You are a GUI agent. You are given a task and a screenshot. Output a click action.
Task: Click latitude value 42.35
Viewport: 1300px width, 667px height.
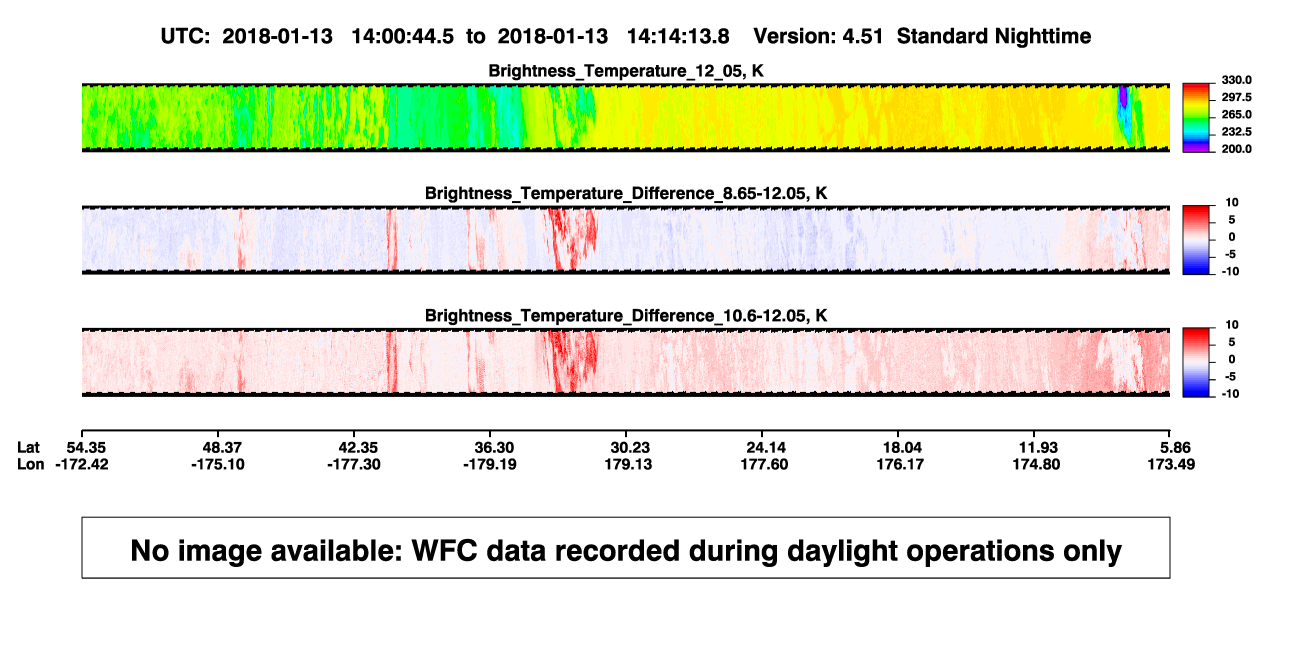pyautogui.click(x=356, y=447)
